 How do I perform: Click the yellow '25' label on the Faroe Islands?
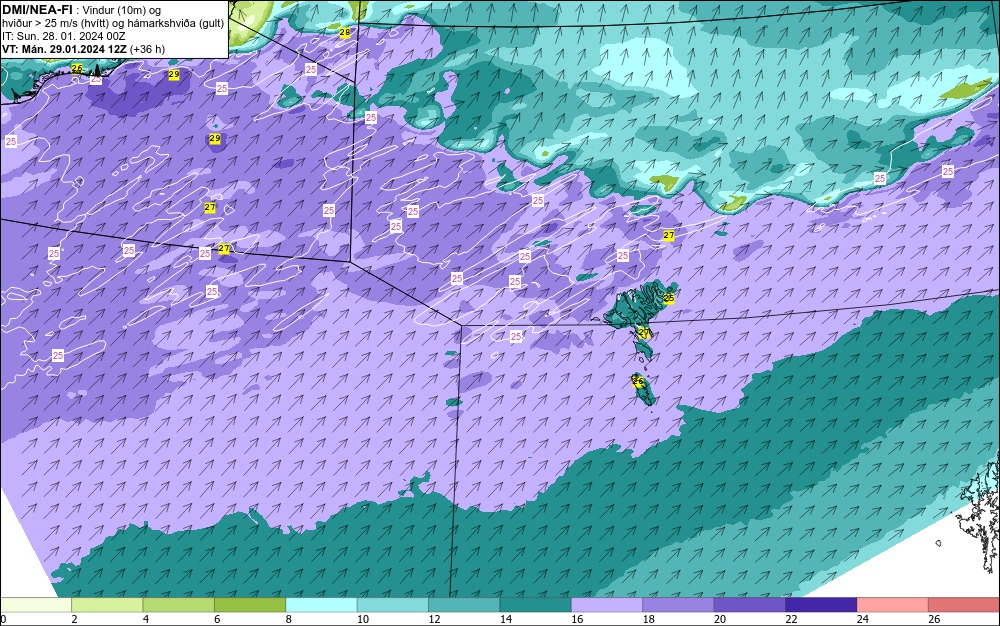(x=669, y=298)
